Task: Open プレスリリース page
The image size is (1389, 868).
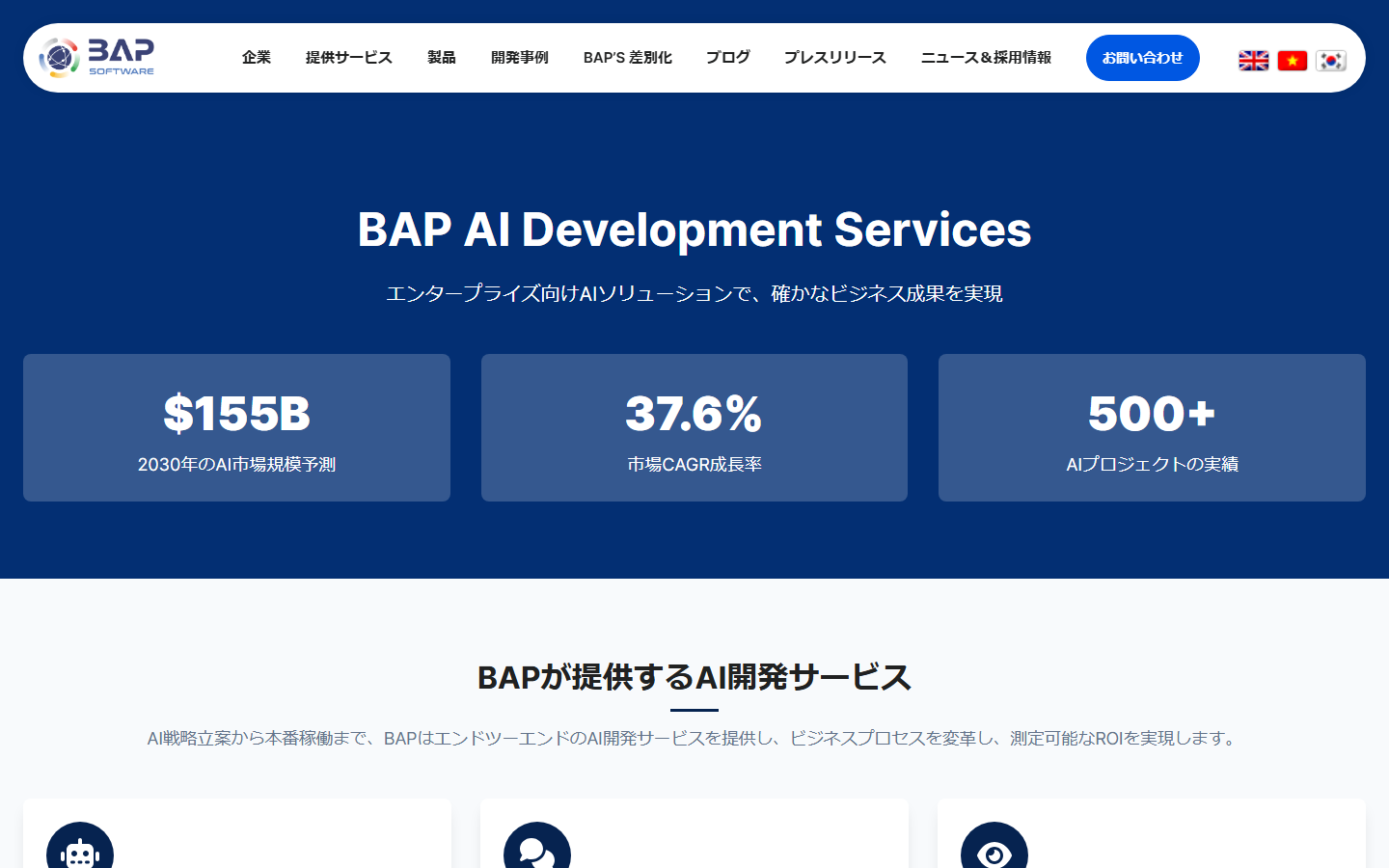Action: [x=835, y=58]
